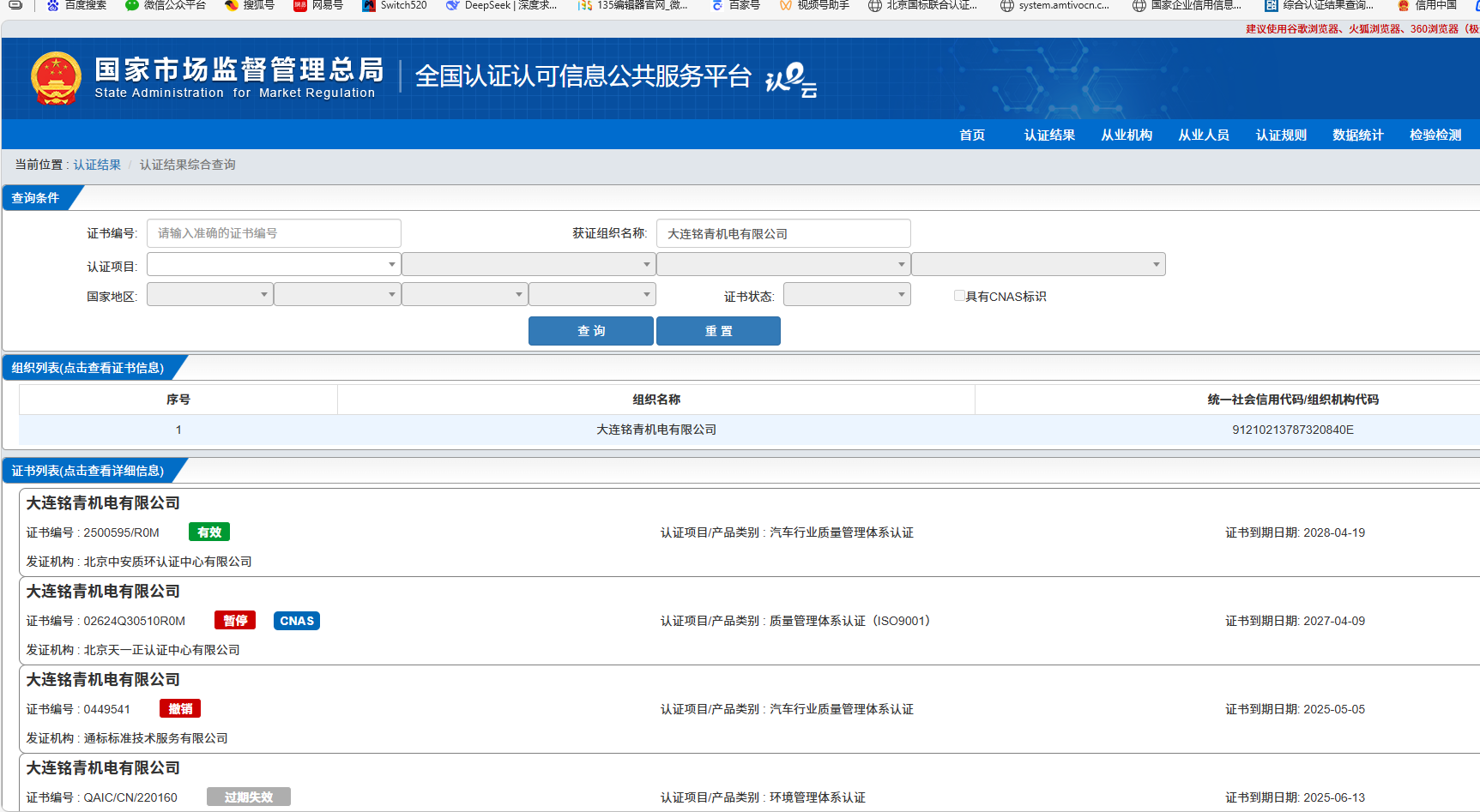Image resolution: width=1480 pixels, height=812 pixels.
Task: Open the 从业机构 navigation menu
Action: (x=1127, y=135)
